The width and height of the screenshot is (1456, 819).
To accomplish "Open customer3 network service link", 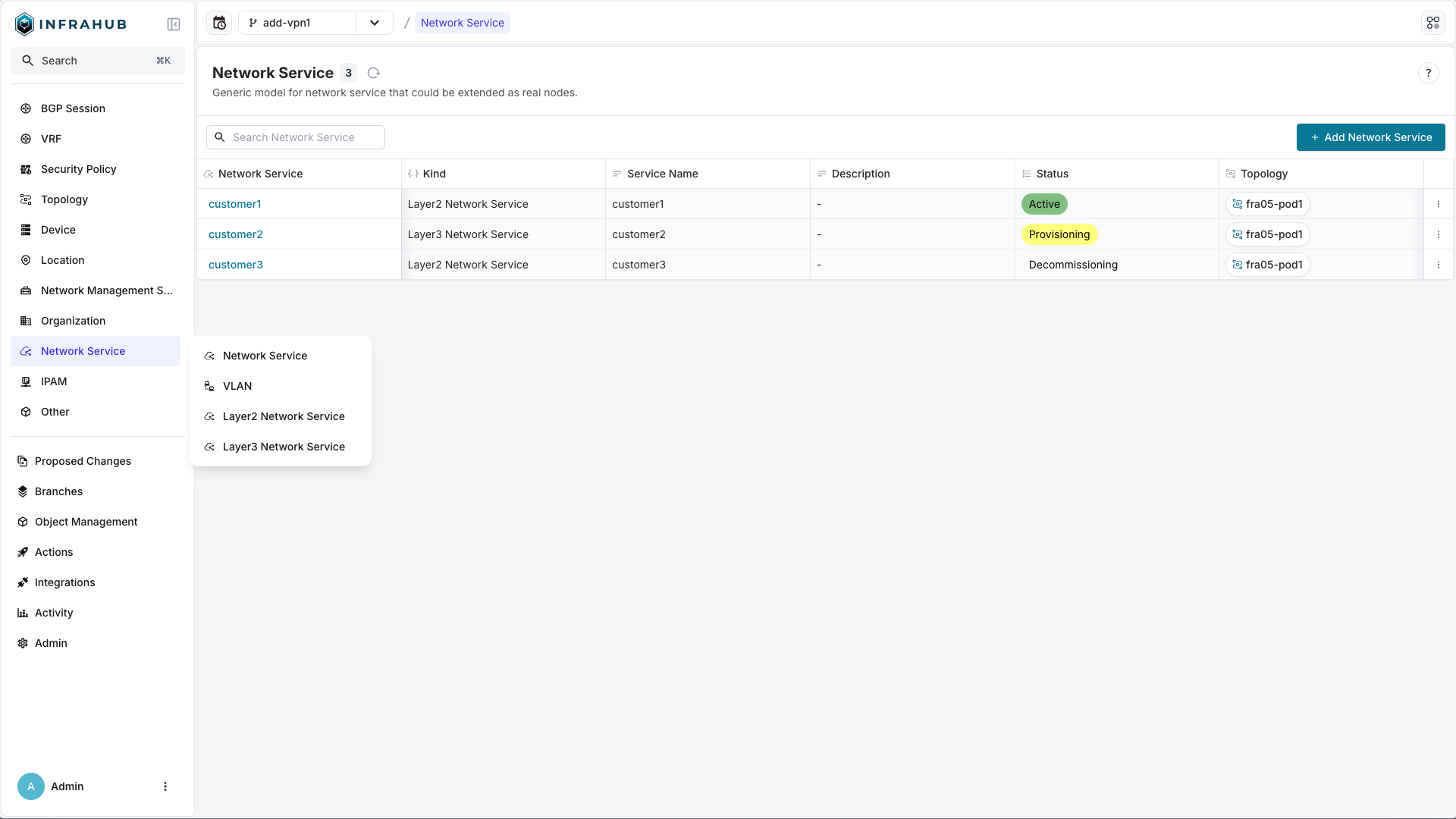I will (236, 265).
